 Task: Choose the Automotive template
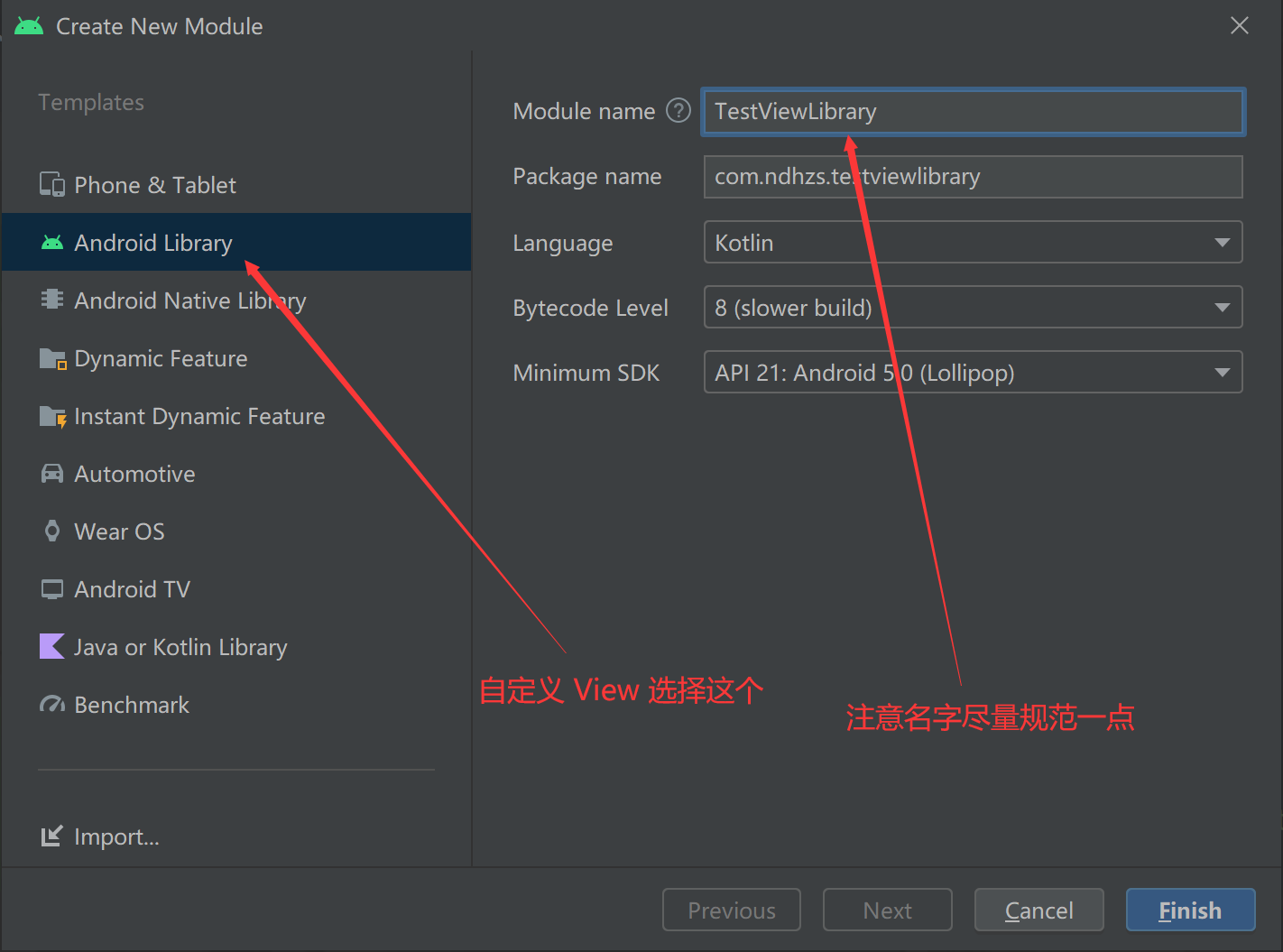click(x=236, y=474)
